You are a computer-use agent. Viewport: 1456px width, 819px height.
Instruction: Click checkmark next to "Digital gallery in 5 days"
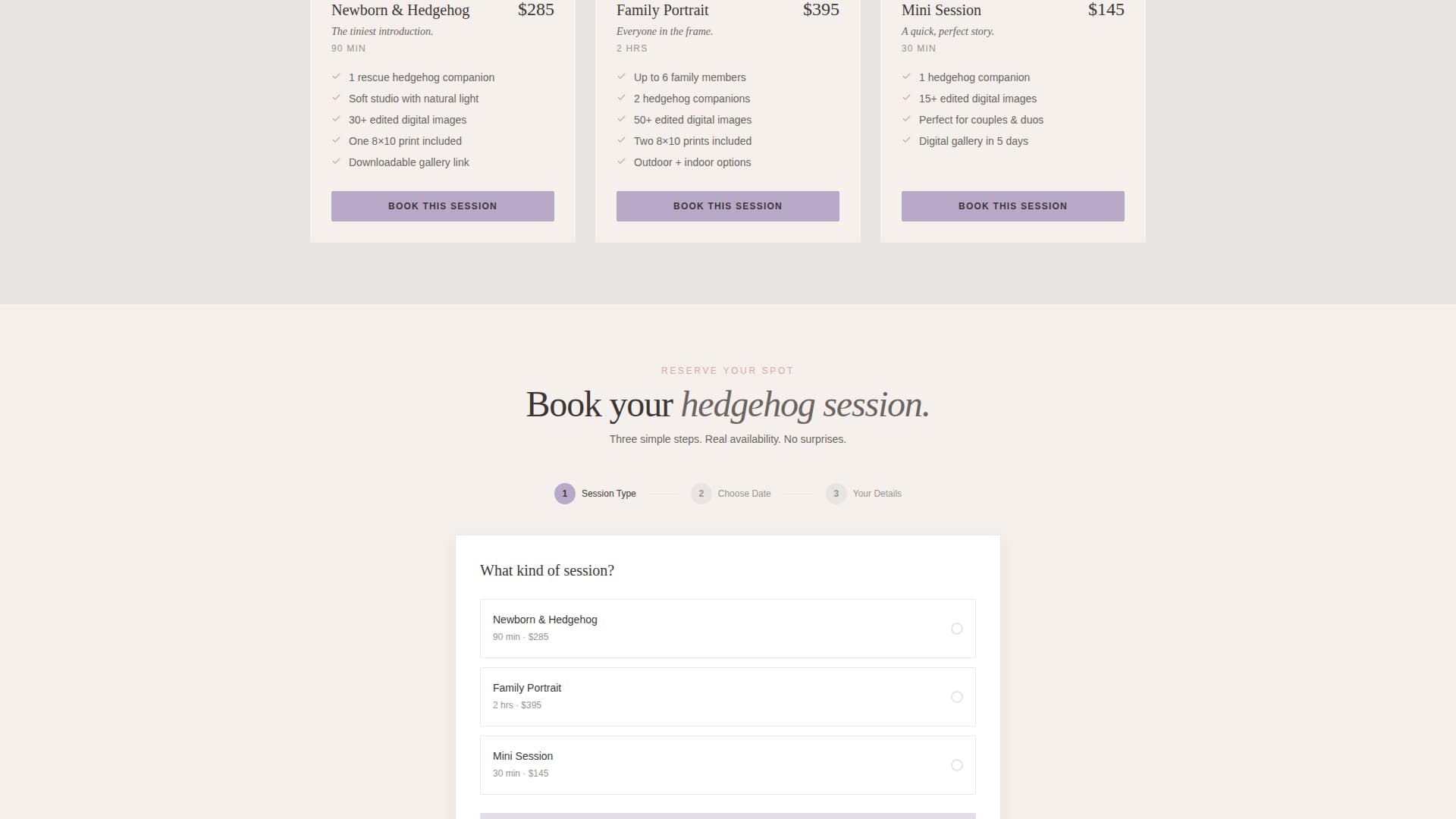click(x=906, y=140)
